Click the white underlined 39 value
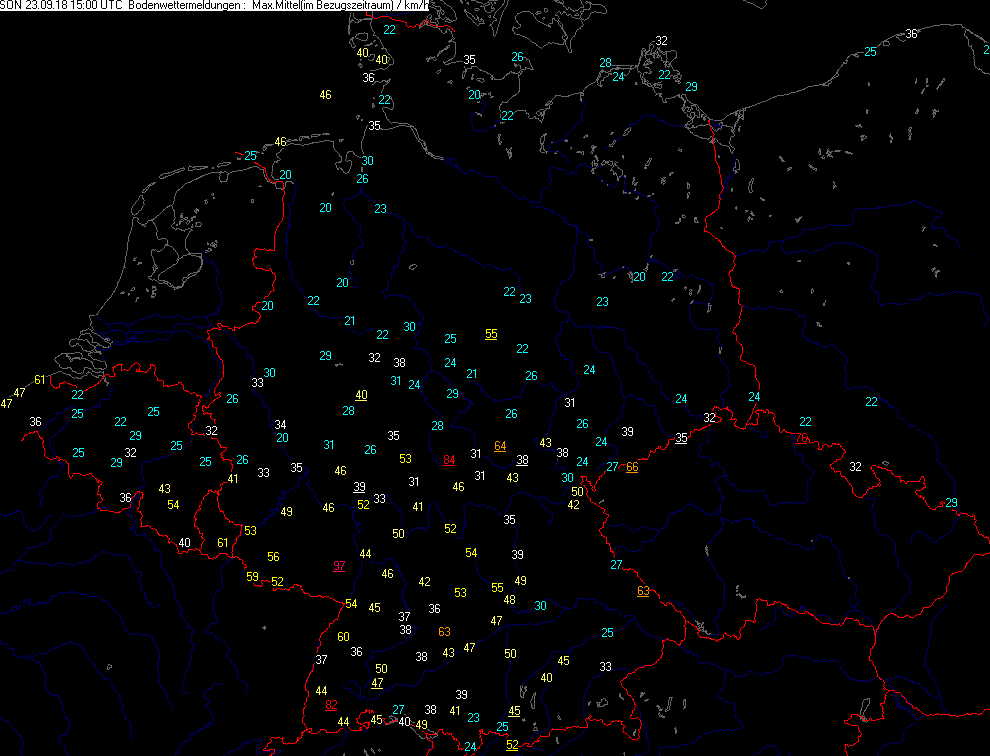Screen dimensions: 990x756 [359, 487]
